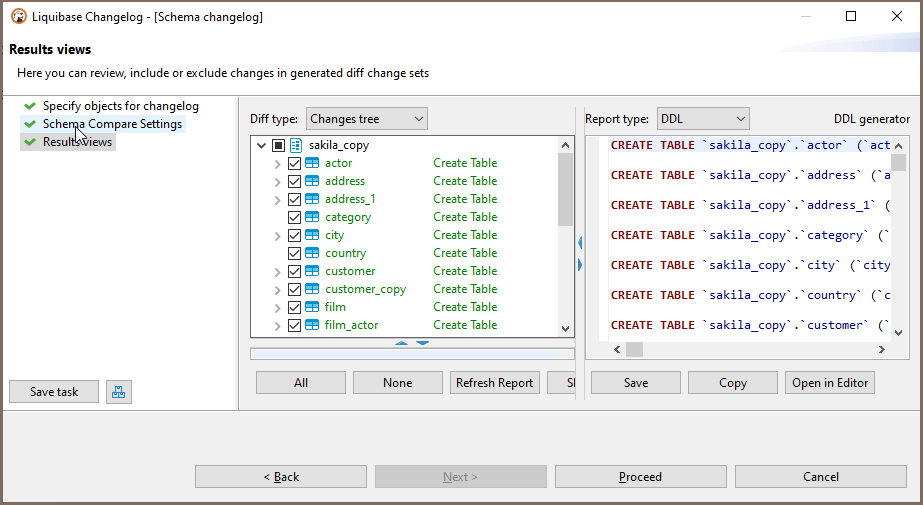Open the Report type DDL dropdown

pos(702,119)
